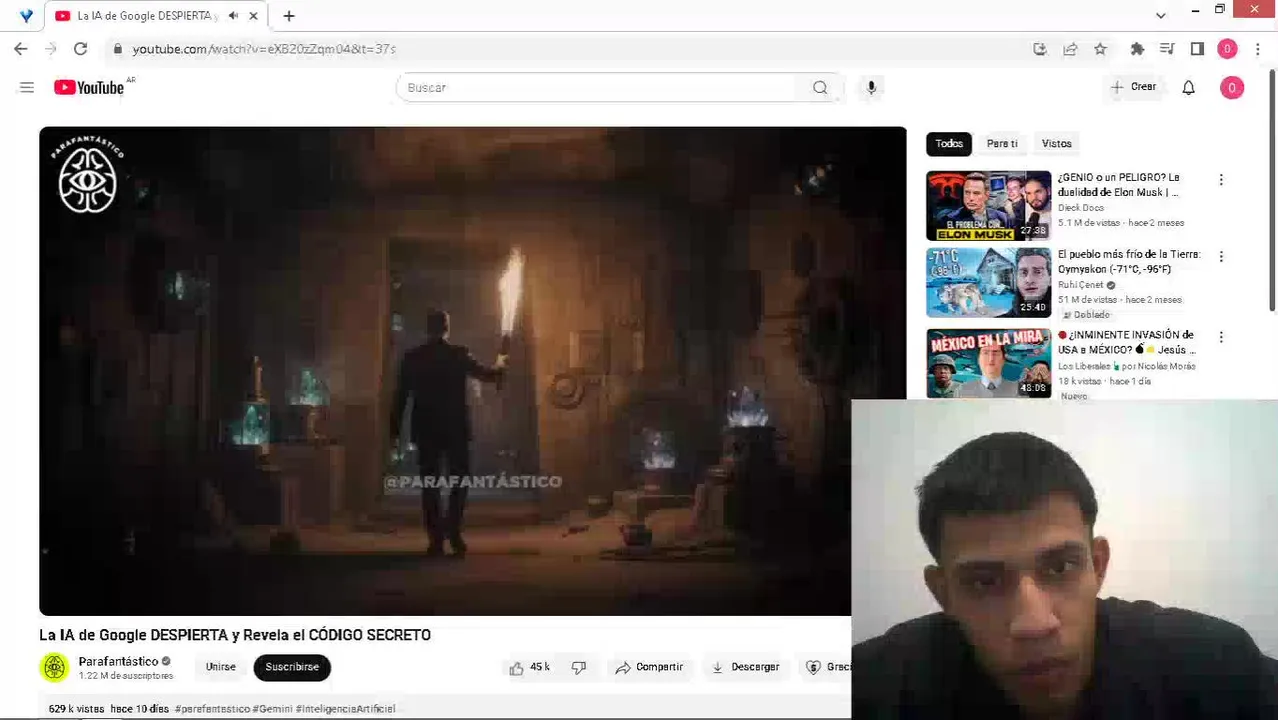The image size is (1278, 720).
Task: Open the YouTube hamburger guide menu
Action: (27, 87)
